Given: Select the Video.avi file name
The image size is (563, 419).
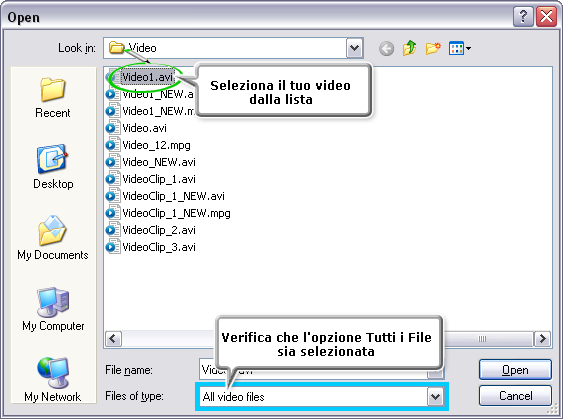Looking at the screenshot, I should [x=144, y=128].
